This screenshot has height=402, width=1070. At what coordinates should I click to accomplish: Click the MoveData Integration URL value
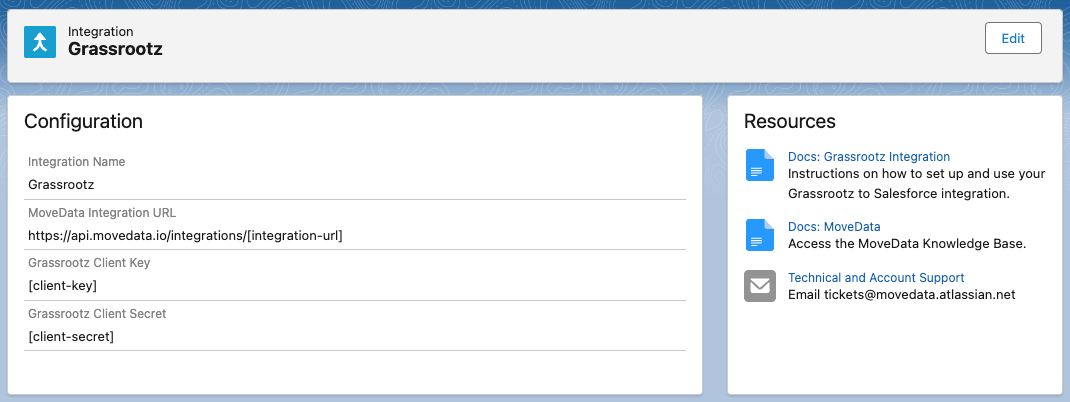click(186, 236)
